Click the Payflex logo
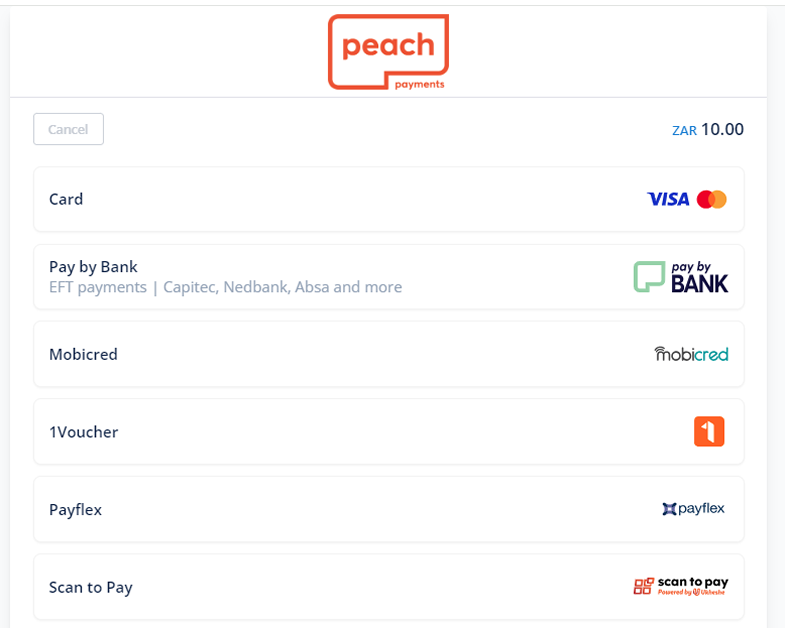 pos(693,509)
